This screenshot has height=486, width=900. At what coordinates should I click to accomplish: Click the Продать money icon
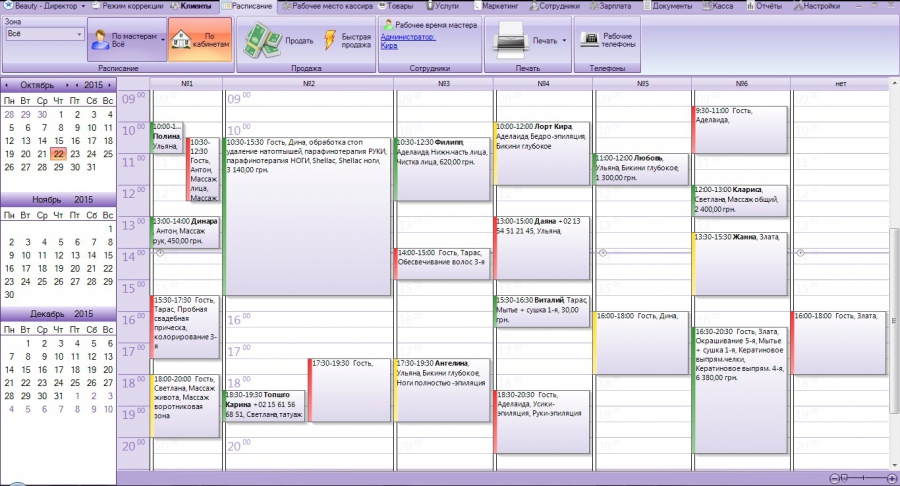coord(262,40)
